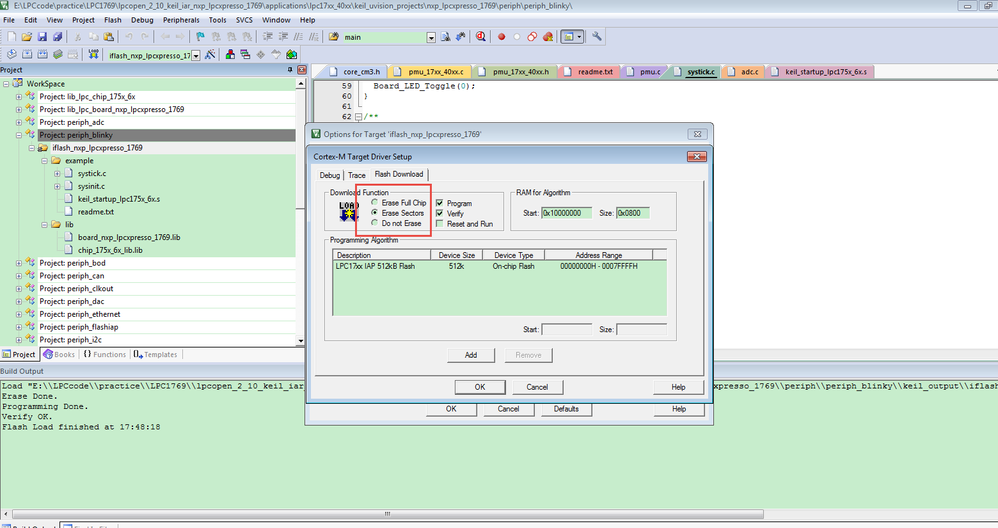Screen dimensions: 998x528
Task: Switch to Functions tab in Project panel
Action: coord(105,354)
